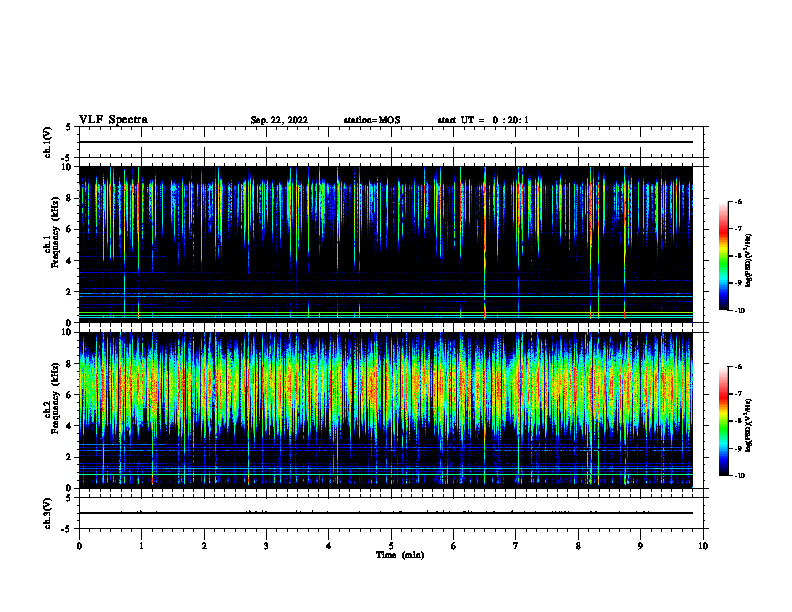Click time axis tick label "10" at right end

click(703, 546)
